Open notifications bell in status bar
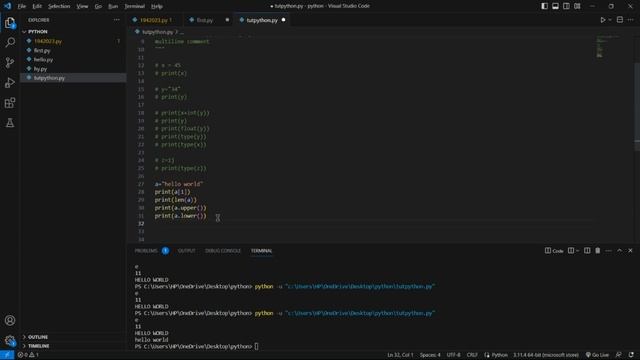The height and width of the screenshot is (360, 640). pos(631,355)
